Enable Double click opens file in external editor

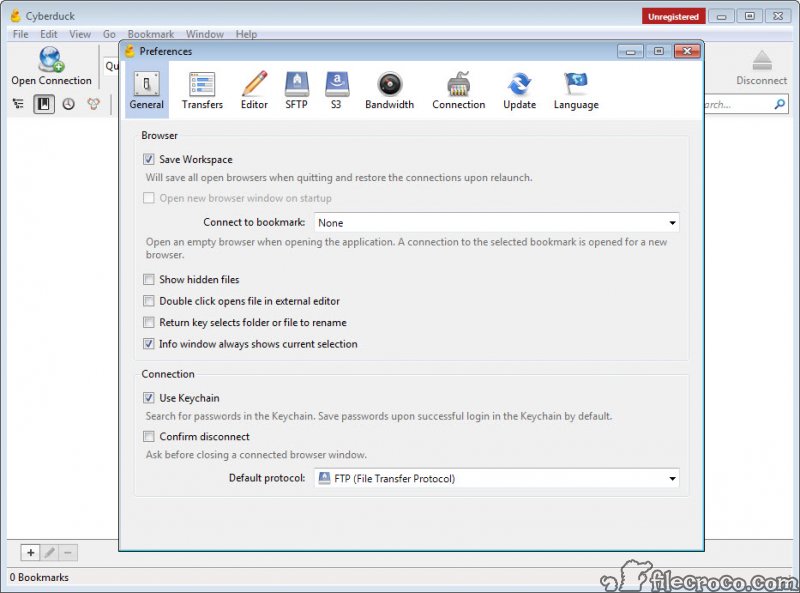point(148,301)
